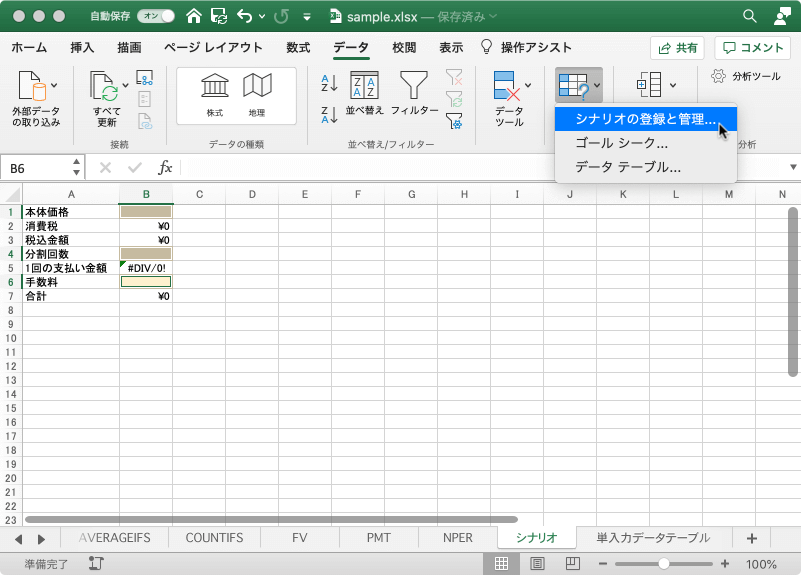
Task: Choose Goal Seek menu item
Action: click(x=646, y=143)
